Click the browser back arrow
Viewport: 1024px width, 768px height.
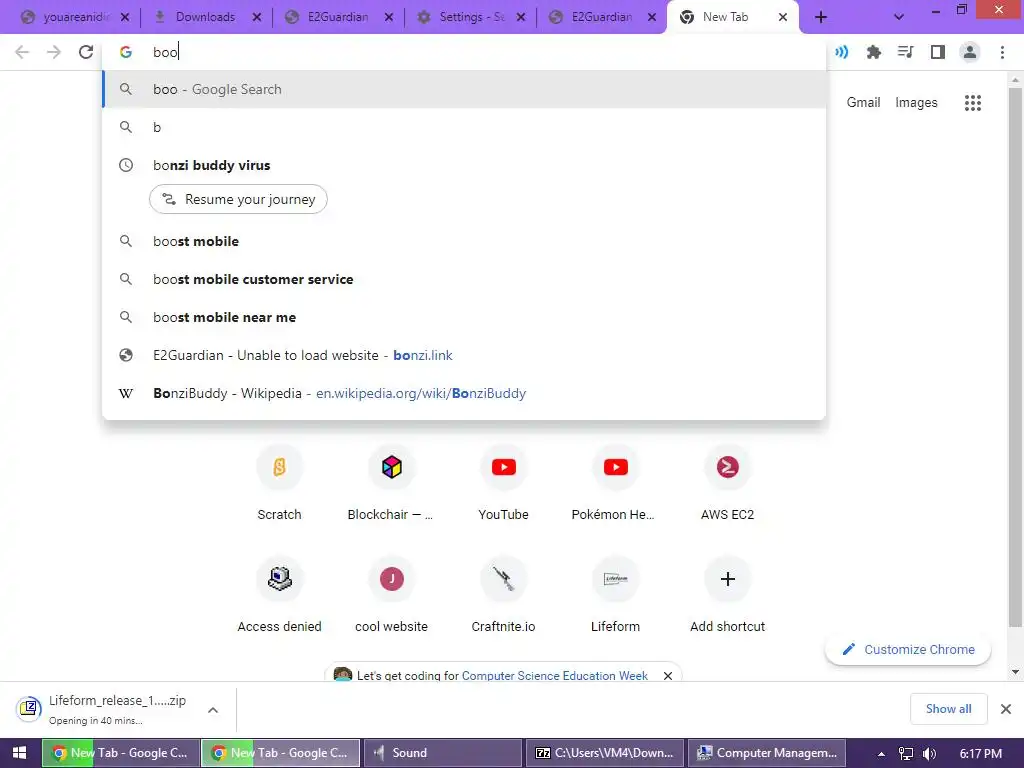(x=22, y=52)
